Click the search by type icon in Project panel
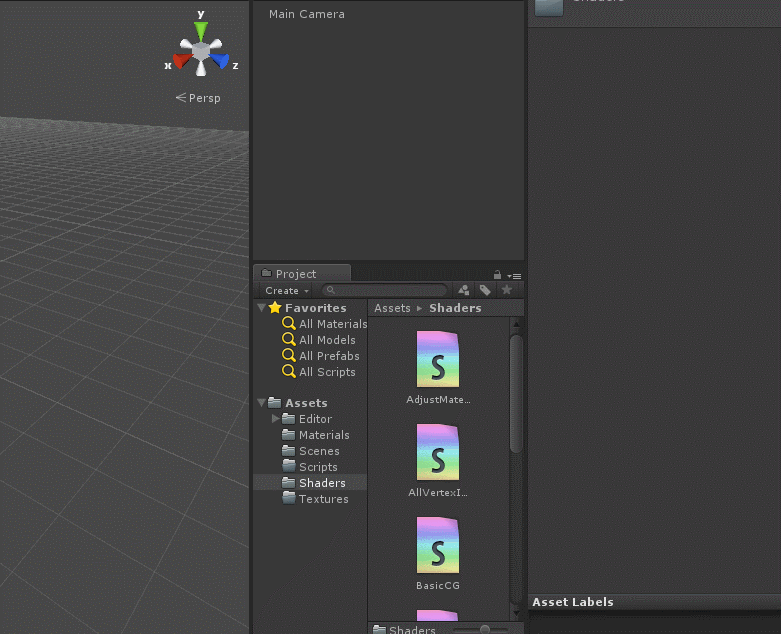This screenshot has width=781, height=634. pyautogui.click(x=464, y=290)
